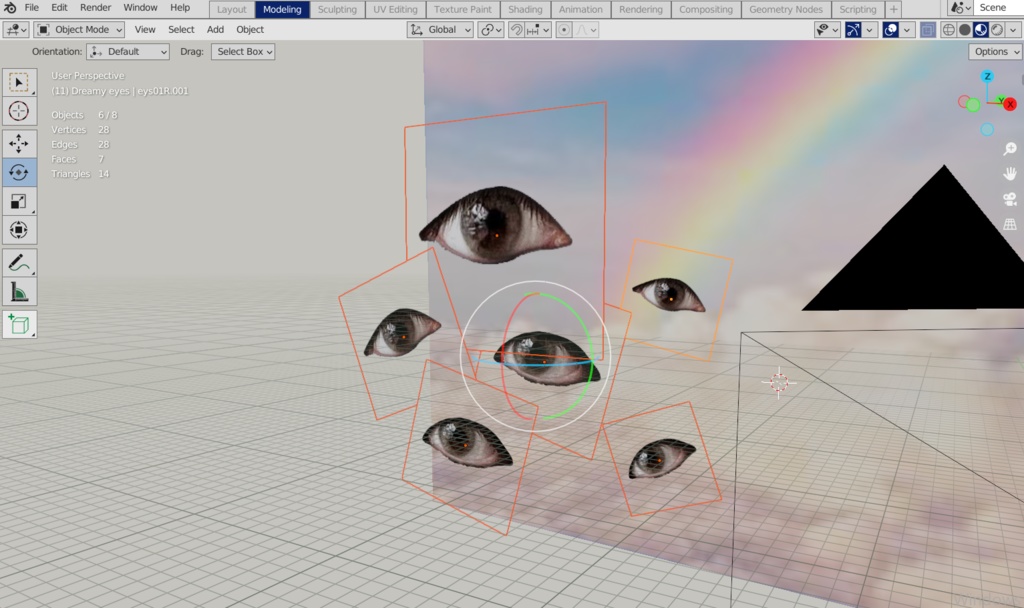Open the gizmo settings dropdown arrow

click(869, 29)
